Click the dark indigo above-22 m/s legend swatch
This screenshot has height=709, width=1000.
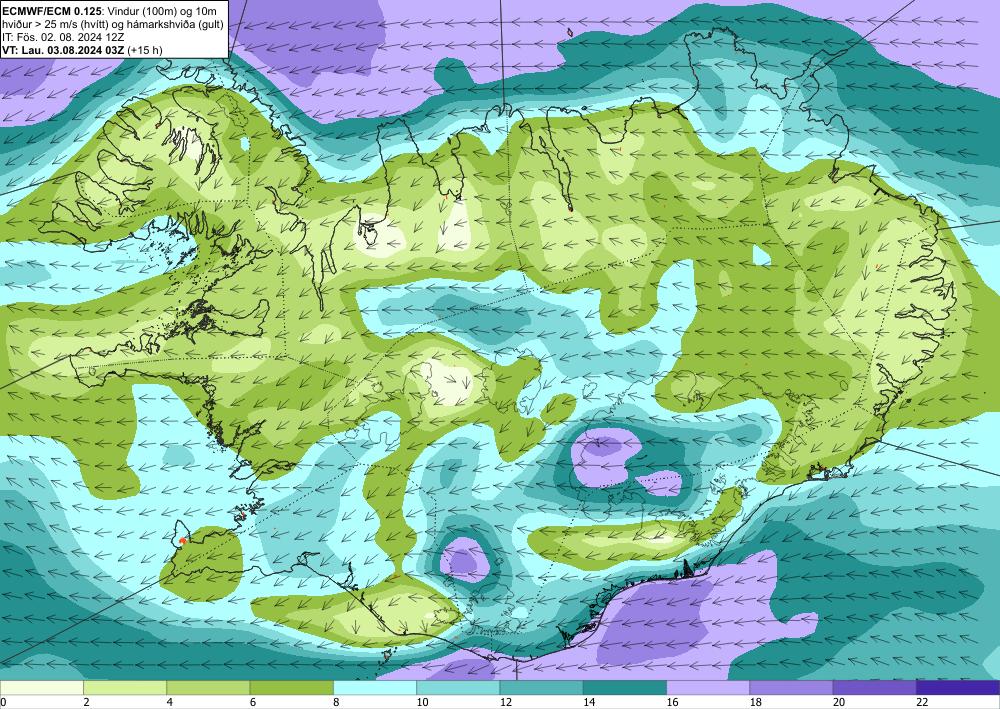[958, 687]
